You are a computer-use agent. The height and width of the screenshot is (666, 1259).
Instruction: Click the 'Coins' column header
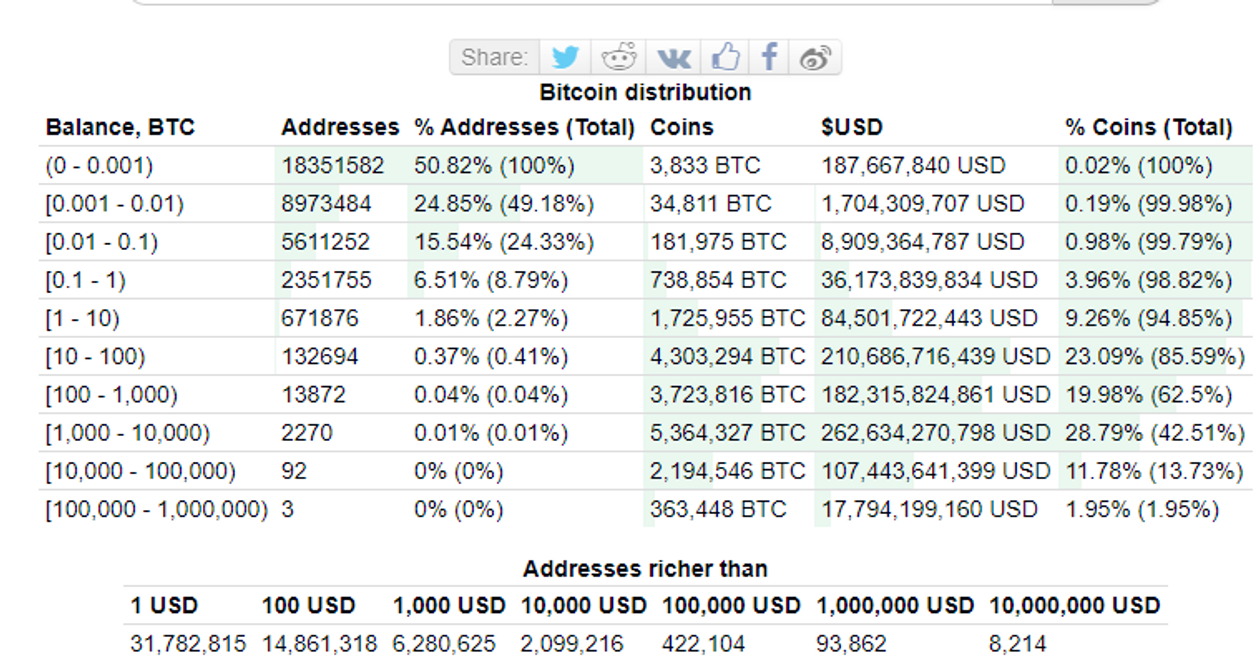point(682,128)
